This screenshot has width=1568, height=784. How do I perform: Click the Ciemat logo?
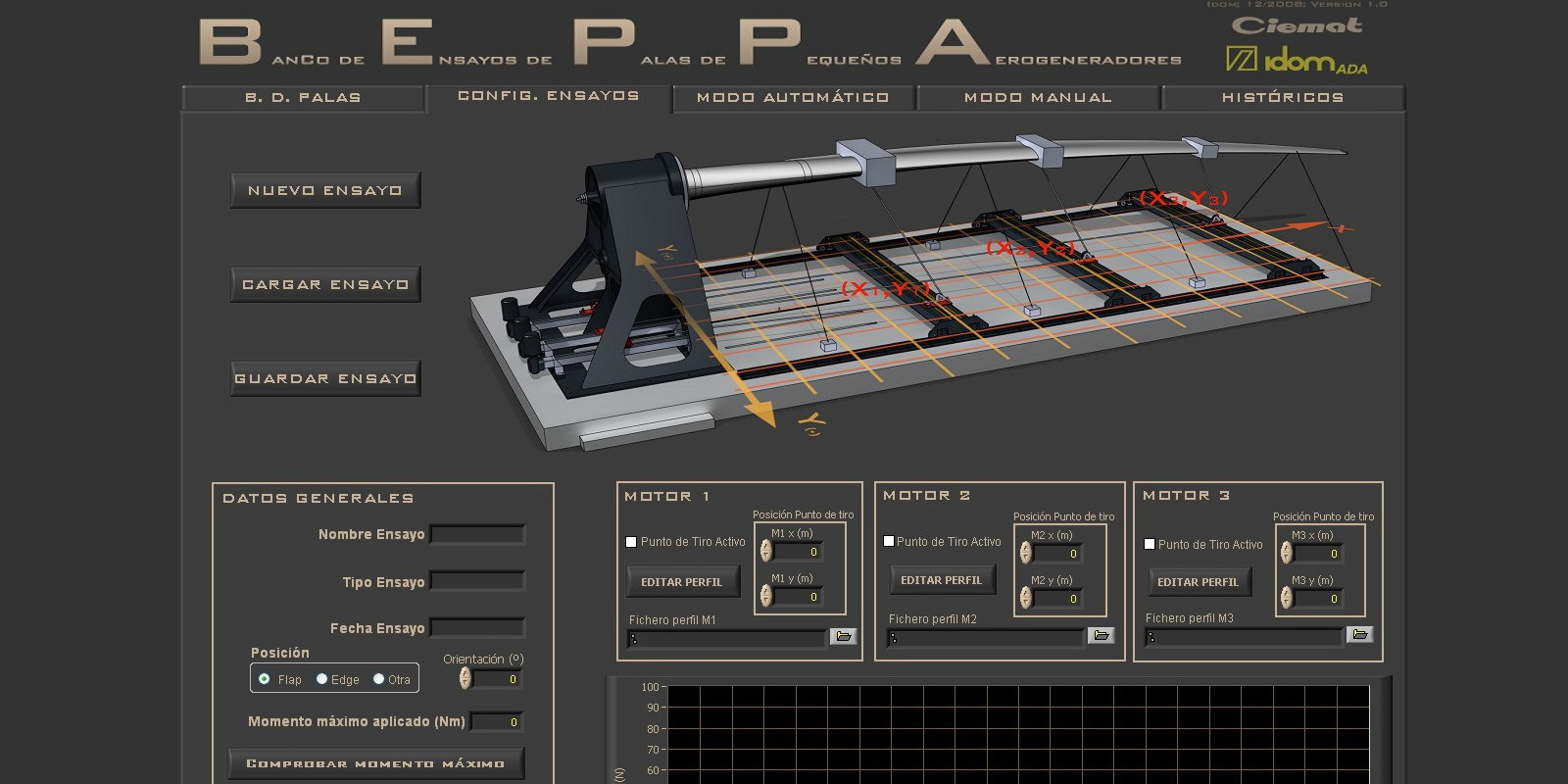pos(1297,25)
